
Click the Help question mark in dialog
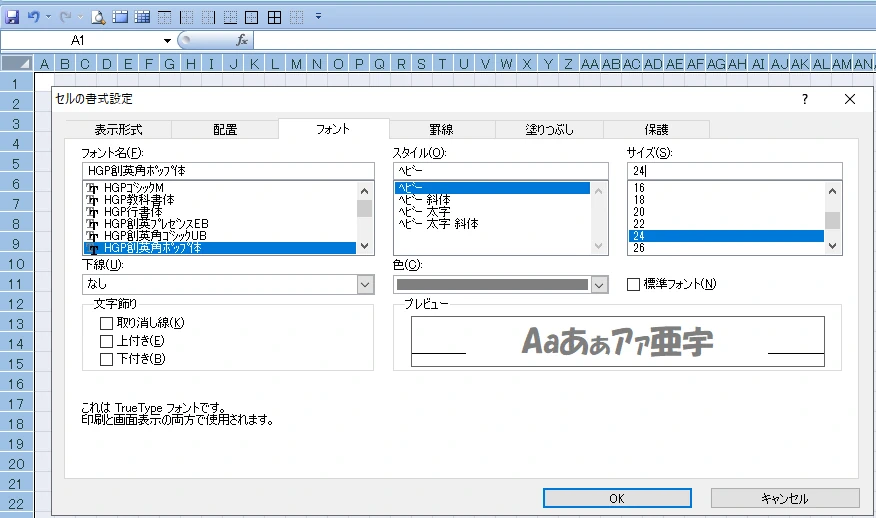[x=805, y=99]
